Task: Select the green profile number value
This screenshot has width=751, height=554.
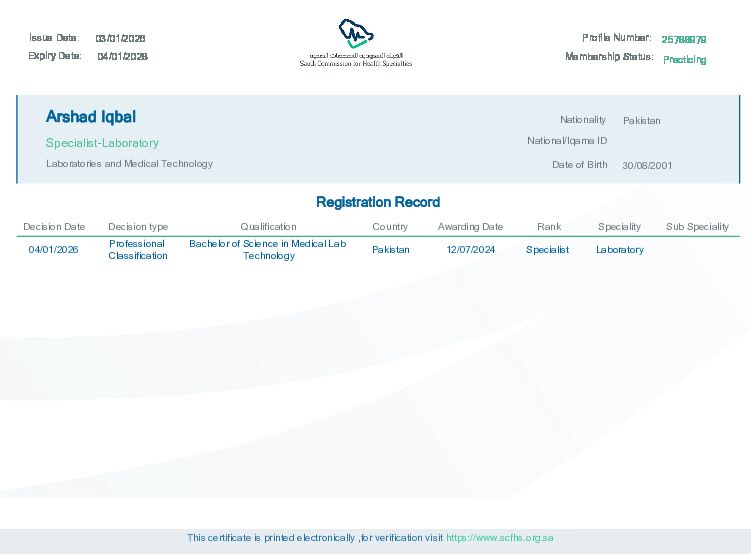Action: click(683, 40)
